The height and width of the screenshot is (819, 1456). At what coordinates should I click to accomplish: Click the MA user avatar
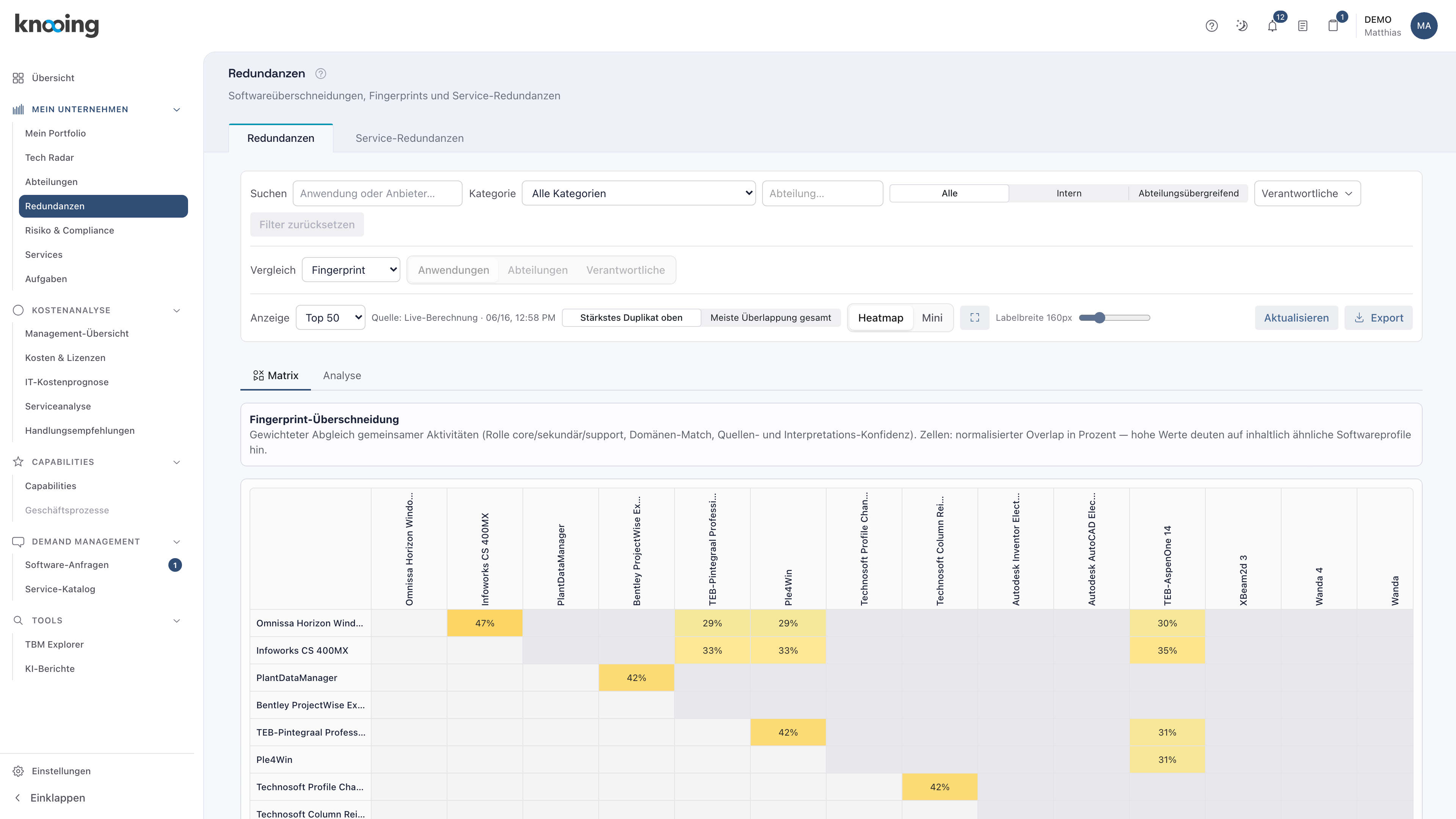click(1424, 26)
